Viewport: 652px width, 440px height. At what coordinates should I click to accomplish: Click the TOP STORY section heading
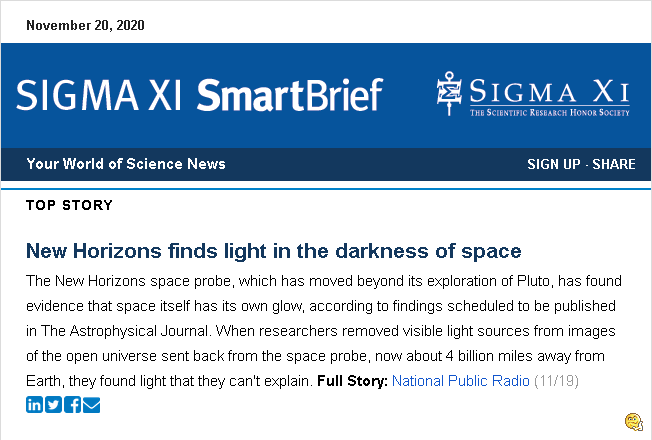tap(69, 206)
